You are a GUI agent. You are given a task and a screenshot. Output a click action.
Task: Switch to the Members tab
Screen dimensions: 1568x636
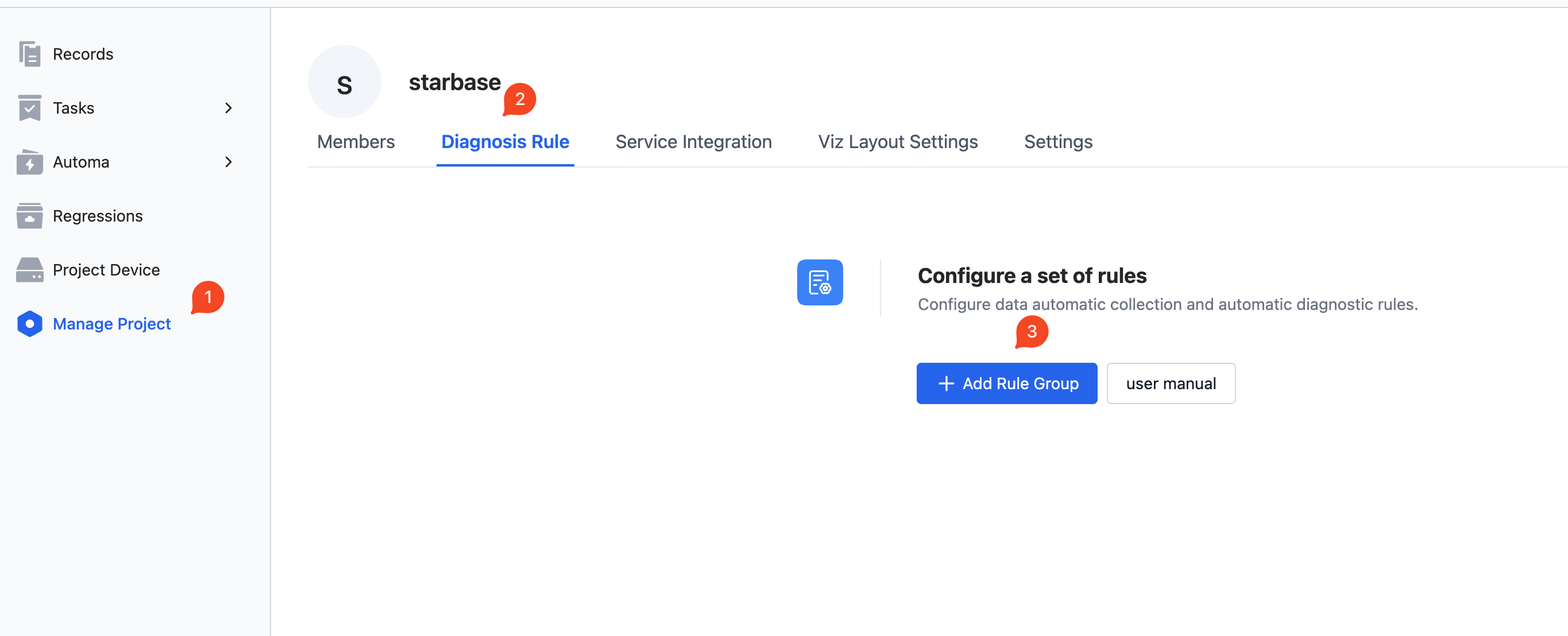(x=356, y=142)
